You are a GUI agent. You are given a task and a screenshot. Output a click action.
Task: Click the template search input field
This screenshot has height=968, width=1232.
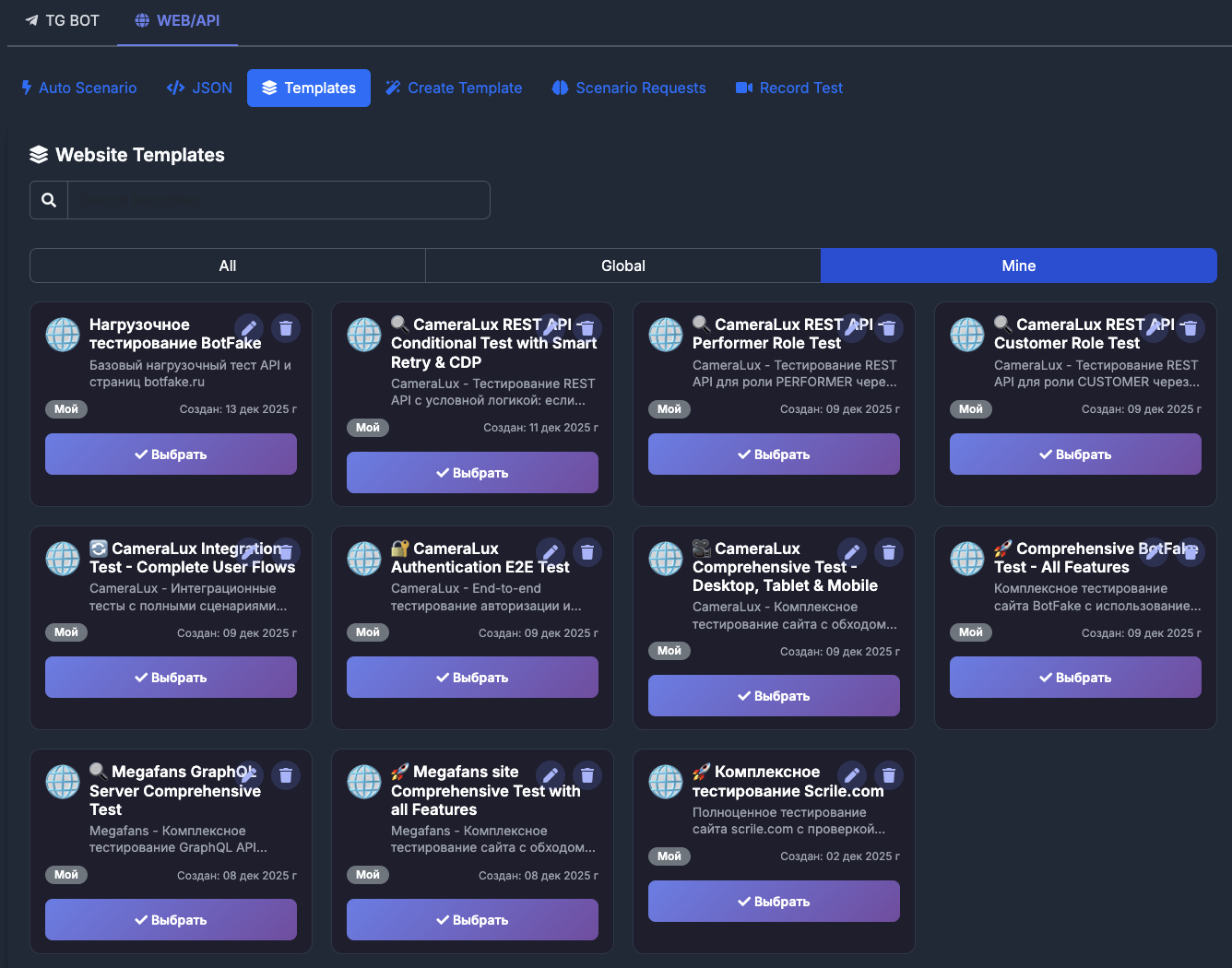tap(277, 199)
